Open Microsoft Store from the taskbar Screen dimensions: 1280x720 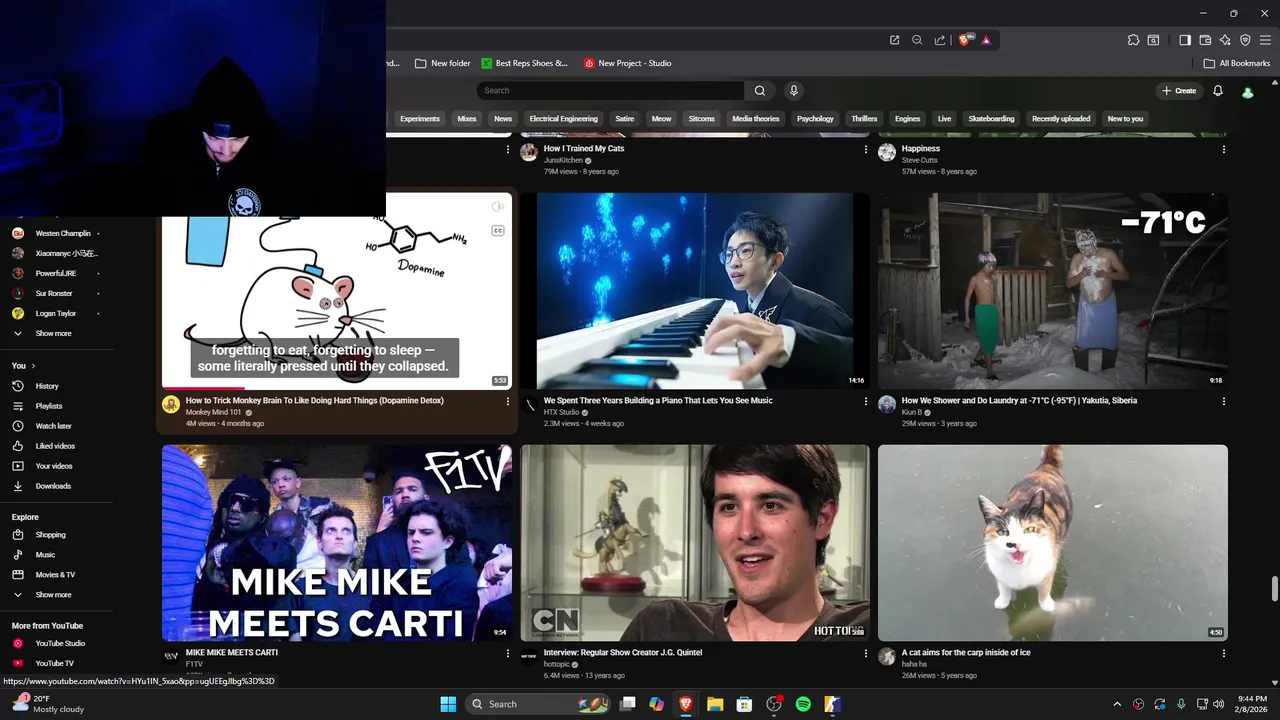[744, 704]
